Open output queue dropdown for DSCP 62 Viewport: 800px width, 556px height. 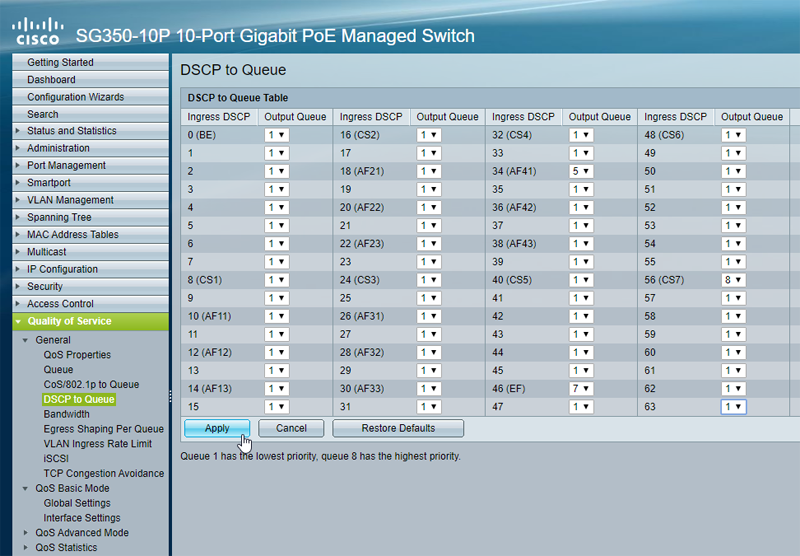pos(733,389)
